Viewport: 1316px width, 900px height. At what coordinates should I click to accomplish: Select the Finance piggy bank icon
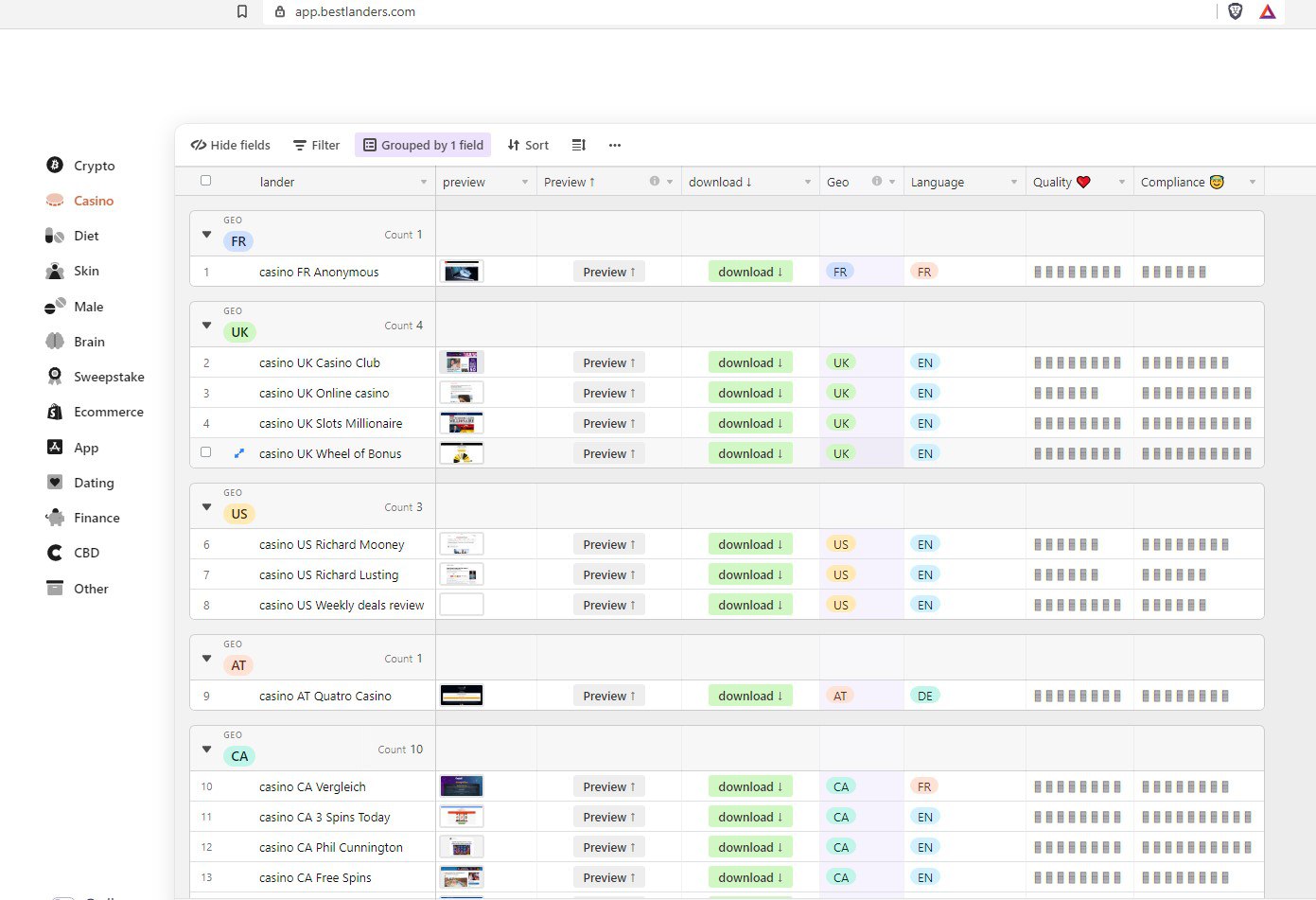(55, 517)
